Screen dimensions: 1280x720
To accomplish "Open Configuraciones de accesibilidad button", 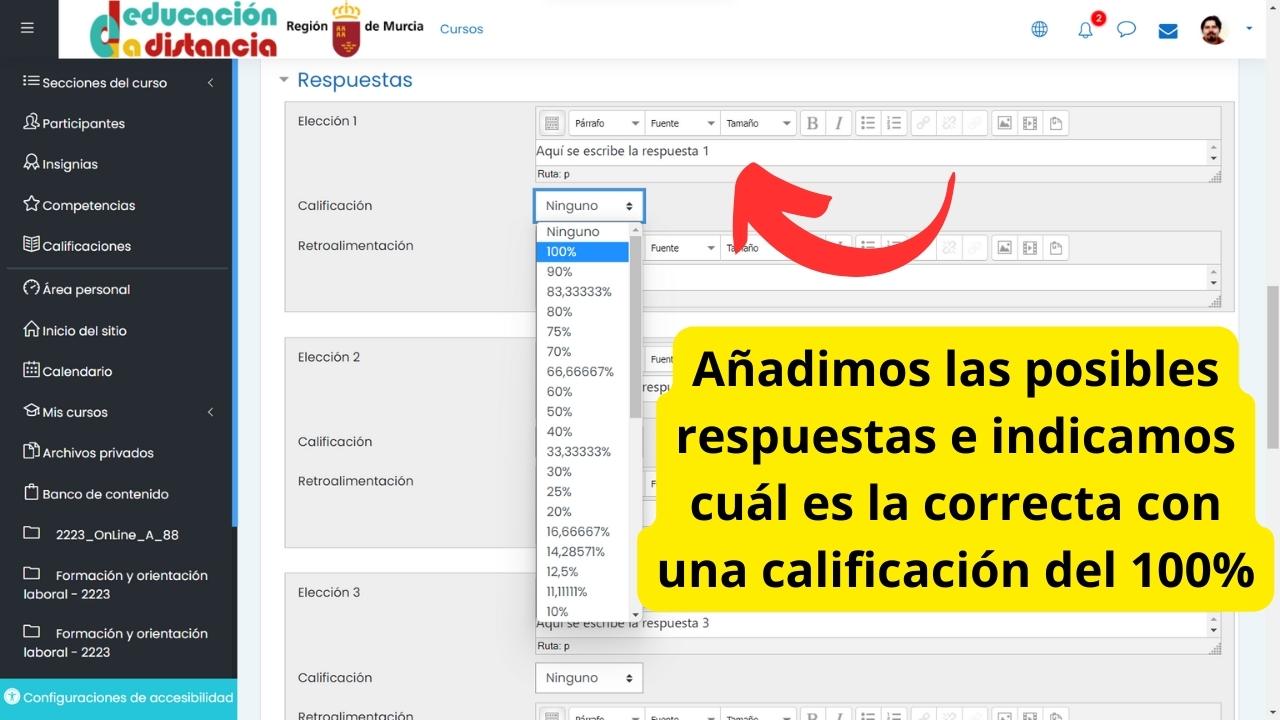I will (118, 698).
